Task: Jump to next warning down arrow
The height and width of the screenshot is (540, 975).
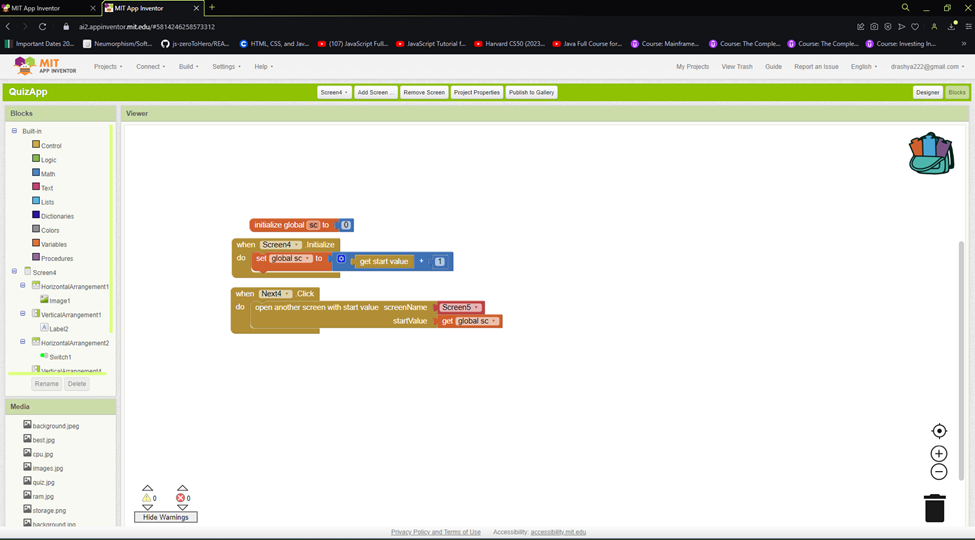Action: (147, 507)
